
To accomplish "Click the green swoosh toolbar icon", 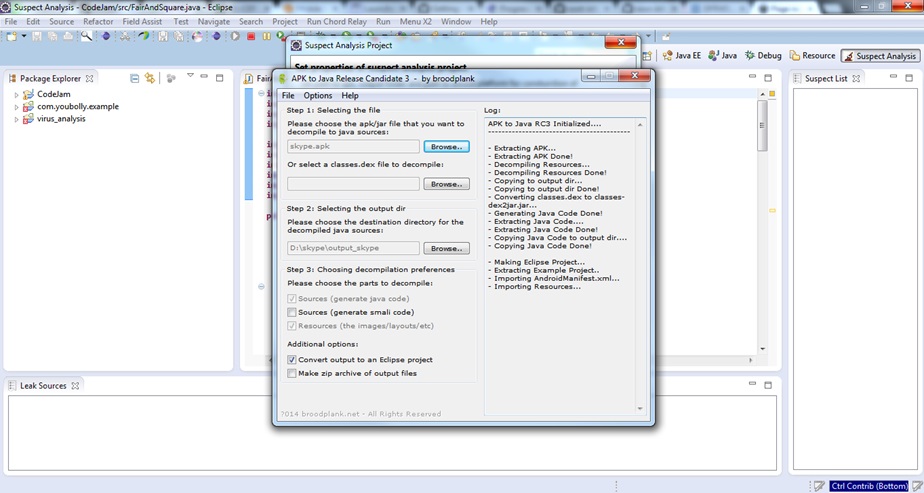I will tap(144, 36).
